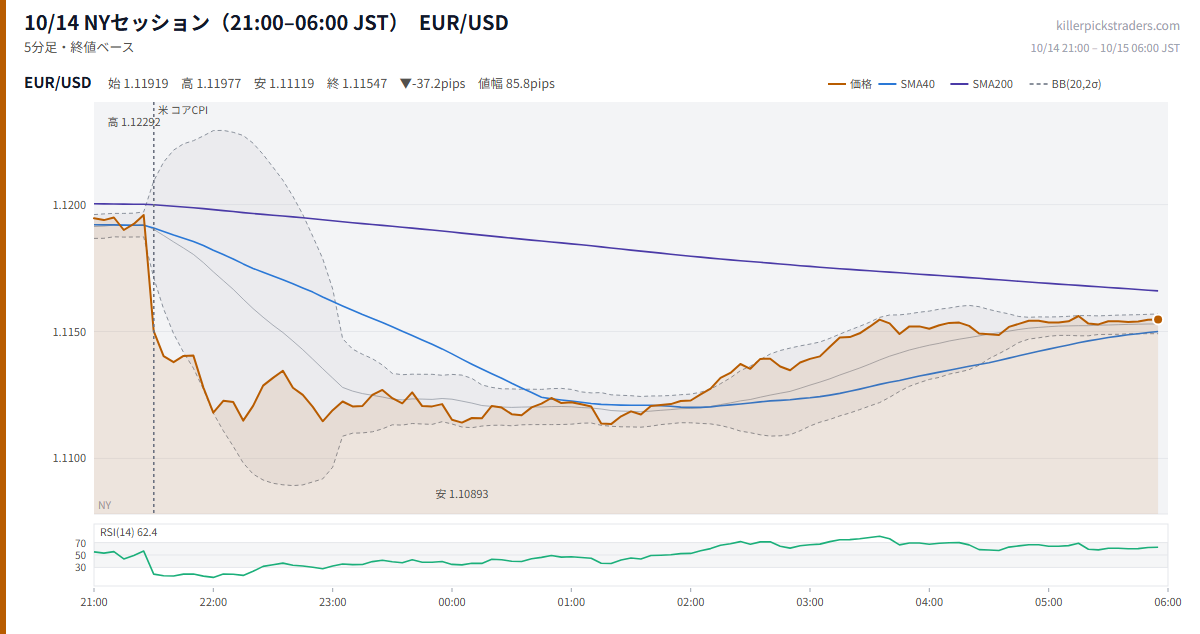Click the 00:00 time axis label
The image size is (1200, 634).
(452, 602)
